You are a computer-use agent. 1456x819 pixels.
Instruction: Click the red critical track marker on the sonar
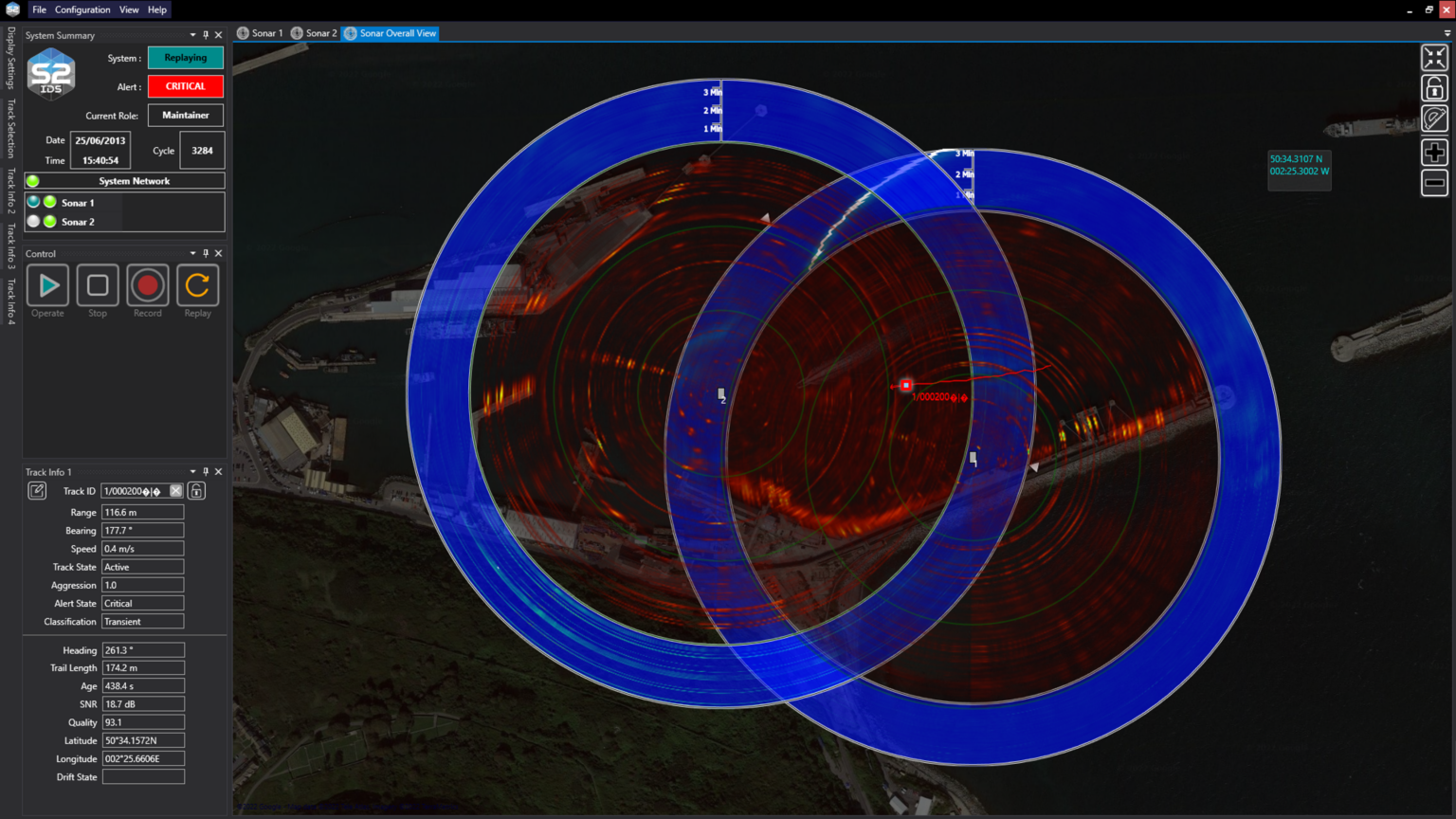point(906,385)
